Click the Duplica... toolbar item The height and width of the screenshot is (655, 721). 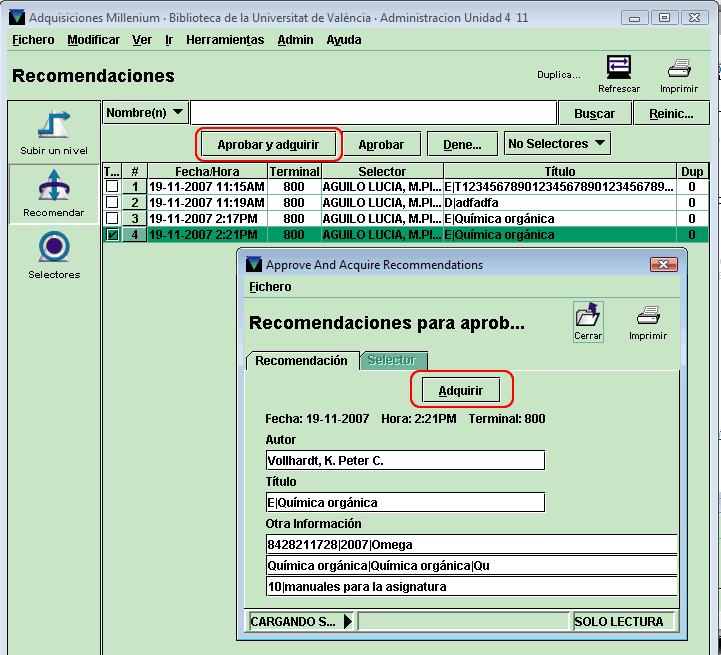558,75
